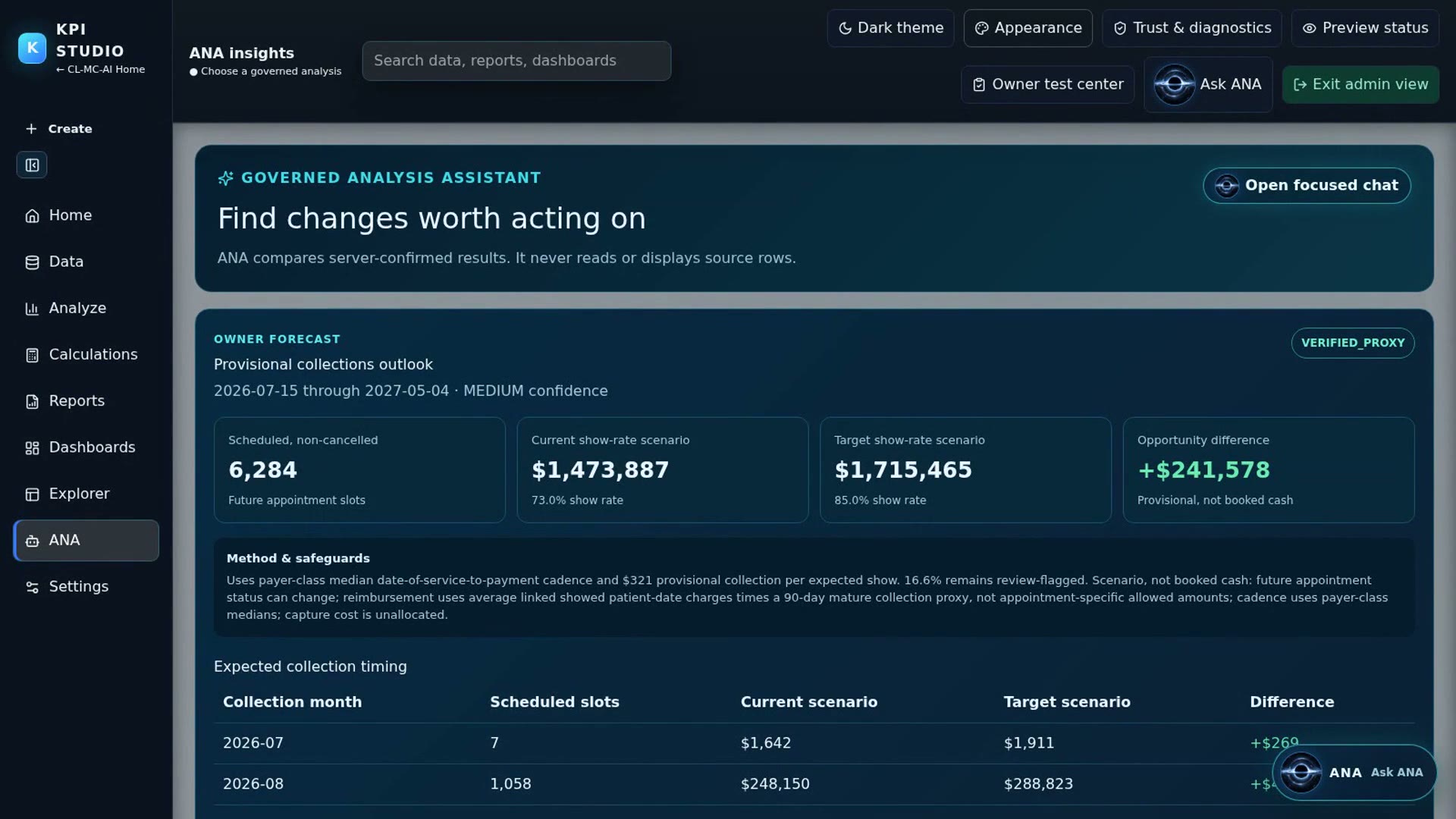Click the 2026-07 collection month row
The height and width of the screenshot is (819, 1456).
(x=814, y=743)
